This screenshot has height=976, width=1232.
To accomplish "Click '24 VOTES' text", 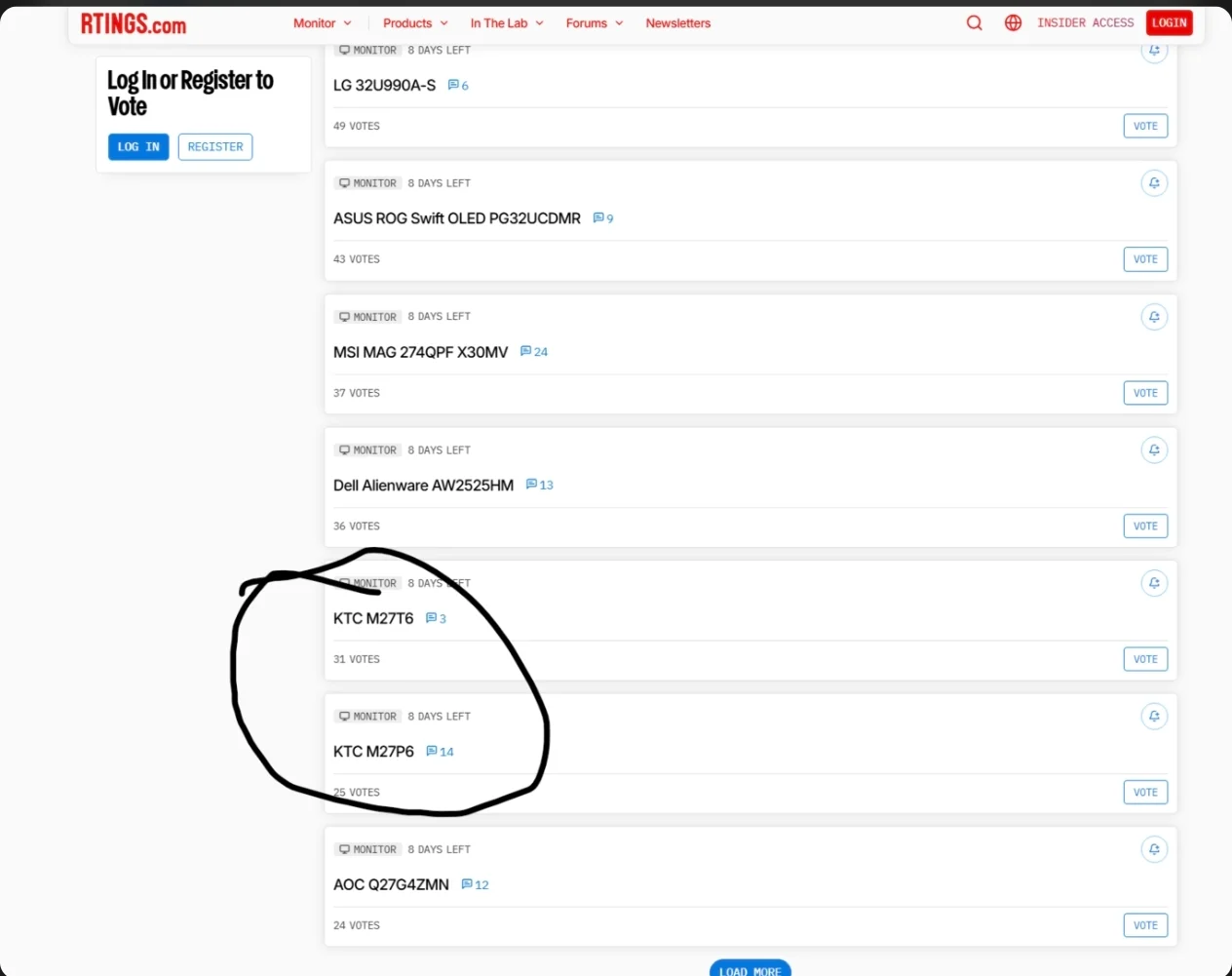I will [357, 925].
